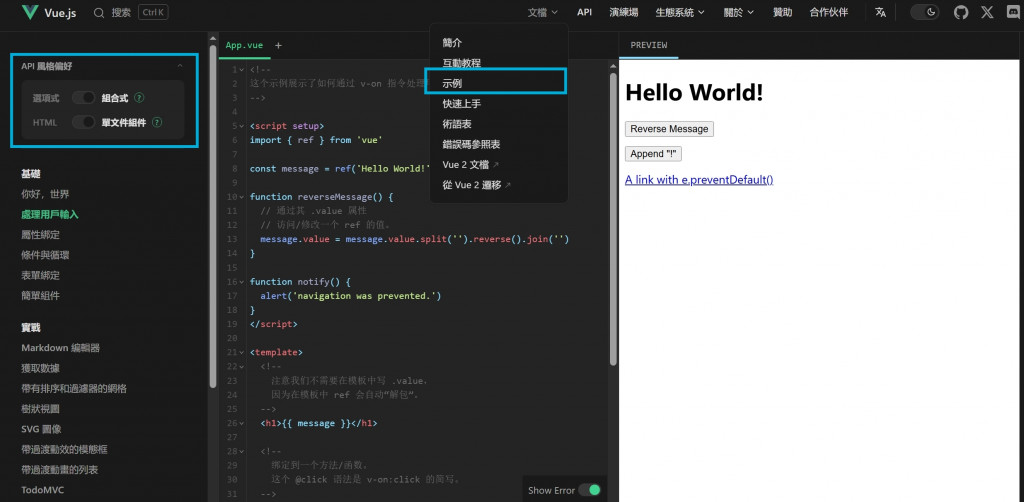Open the X (Twitter) icon

click(x=987, y=12)
